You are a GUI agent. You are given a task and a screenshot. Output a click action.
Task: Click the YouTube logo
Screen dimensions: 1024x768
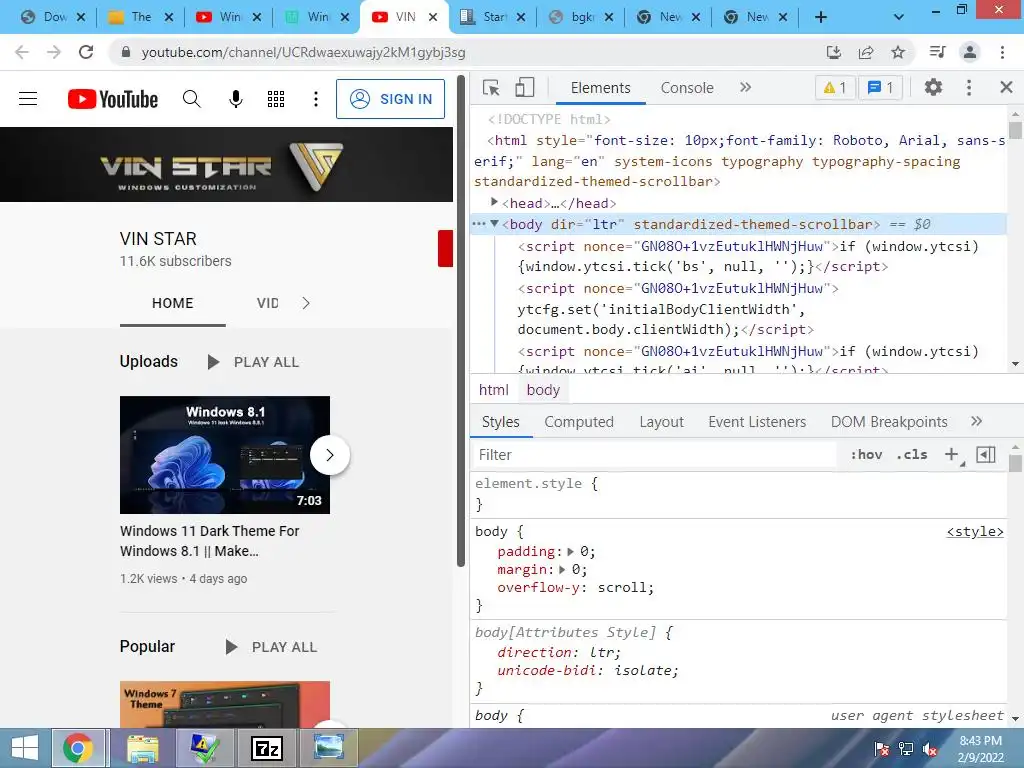point(112,99)
